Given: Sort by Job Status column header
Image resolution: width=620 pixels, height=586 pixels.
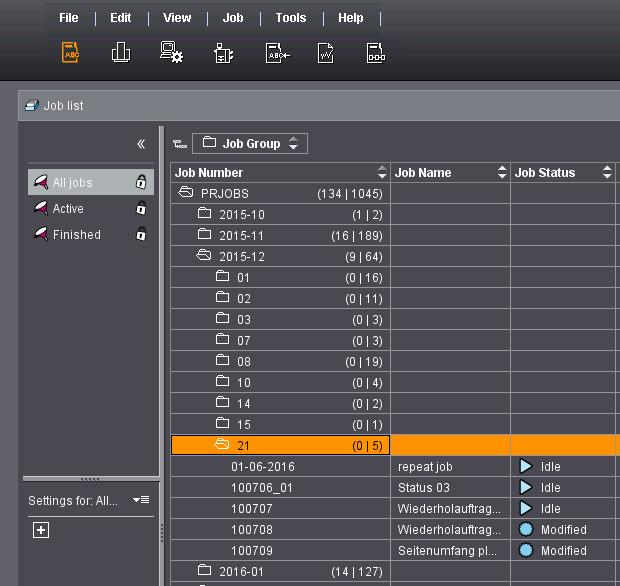Looking at the screenshot, I should tap(545, 173).
